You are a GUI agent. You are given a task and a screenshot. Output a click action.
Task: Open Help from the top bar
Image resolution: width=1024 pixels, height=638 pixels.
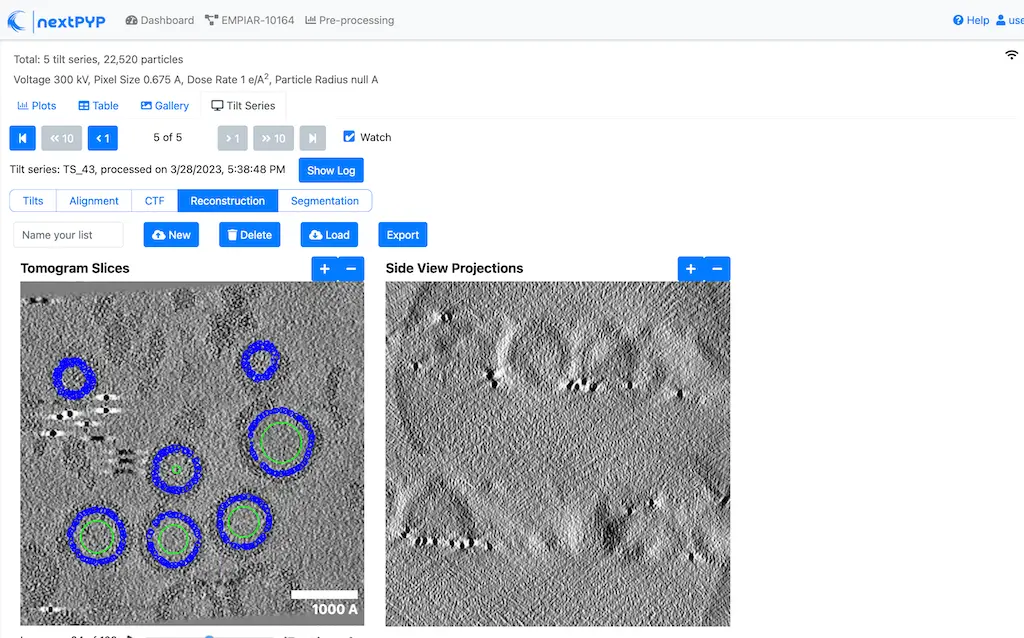[970, 19]
